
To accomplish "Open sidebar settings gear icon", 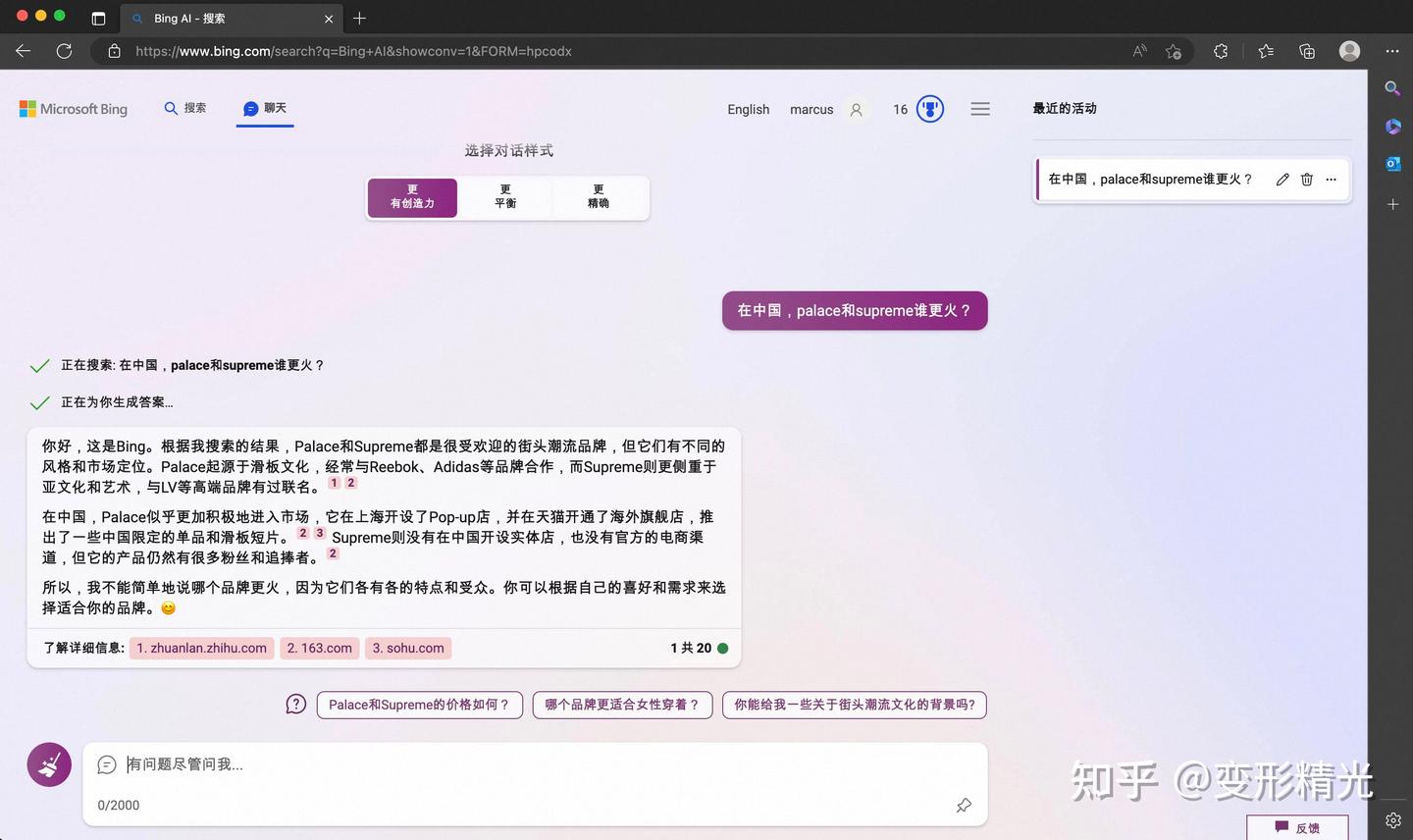I will pos(1392,820).
